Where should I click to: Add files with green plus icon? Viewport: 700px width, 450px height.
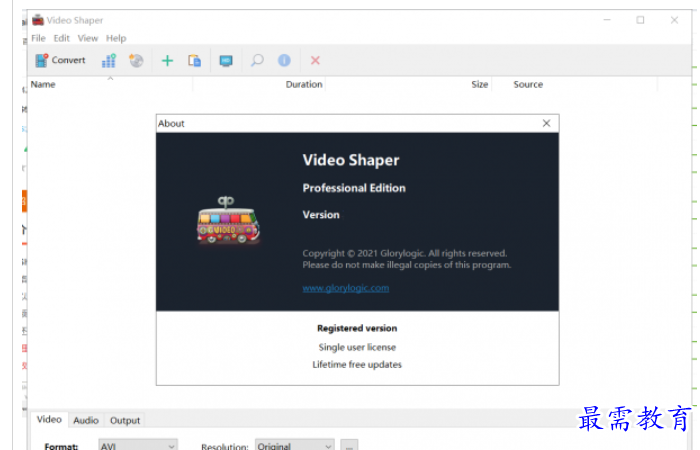[167, 60]
